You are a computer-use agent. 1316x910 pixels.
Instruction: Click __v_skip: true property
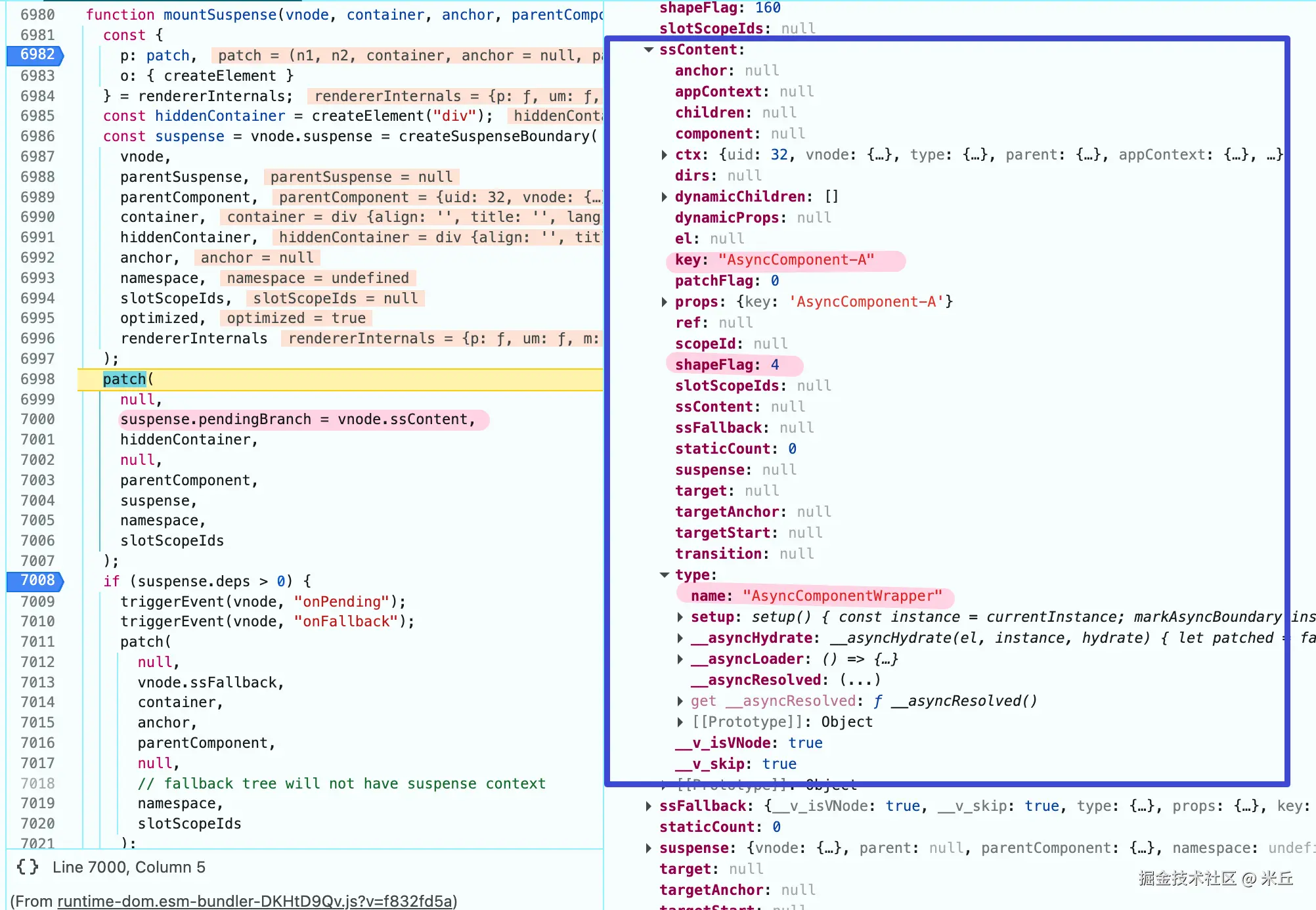click(x=735, y=764)
